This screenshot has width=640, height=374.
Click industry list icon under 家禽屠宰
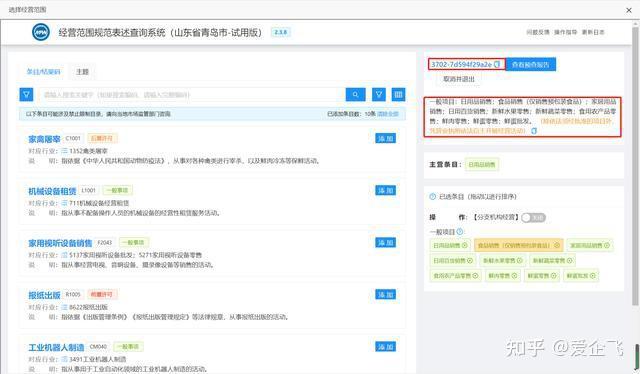click(x=64, y=151)
